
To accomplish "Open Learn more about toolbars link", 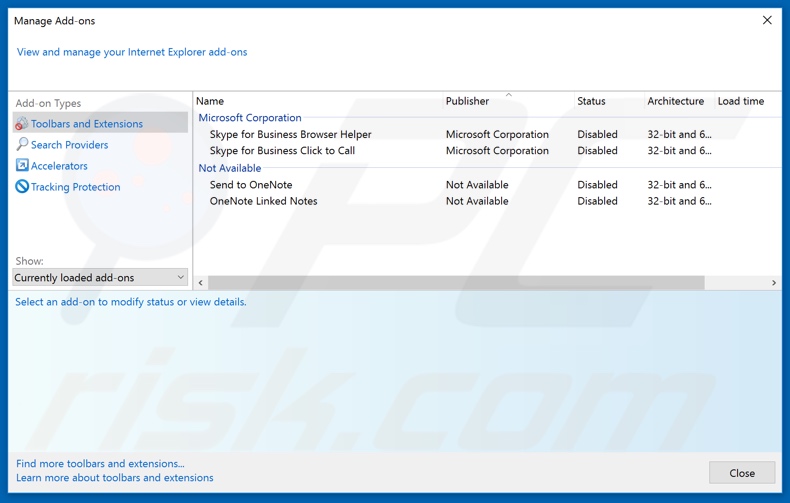I will tap(114, 478).
